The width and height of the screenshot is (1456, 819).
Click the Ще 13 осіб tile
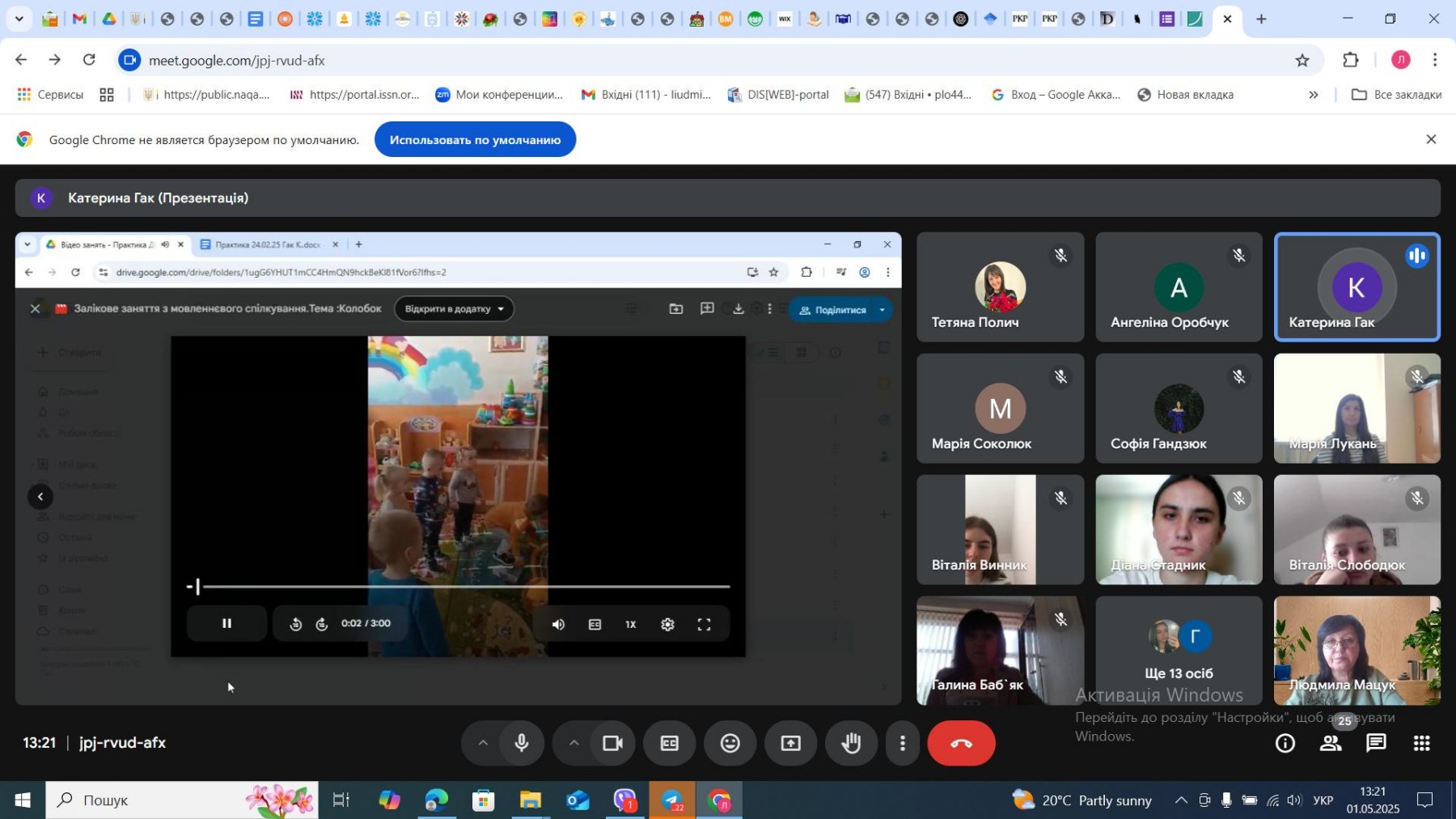coord(1179,651)
